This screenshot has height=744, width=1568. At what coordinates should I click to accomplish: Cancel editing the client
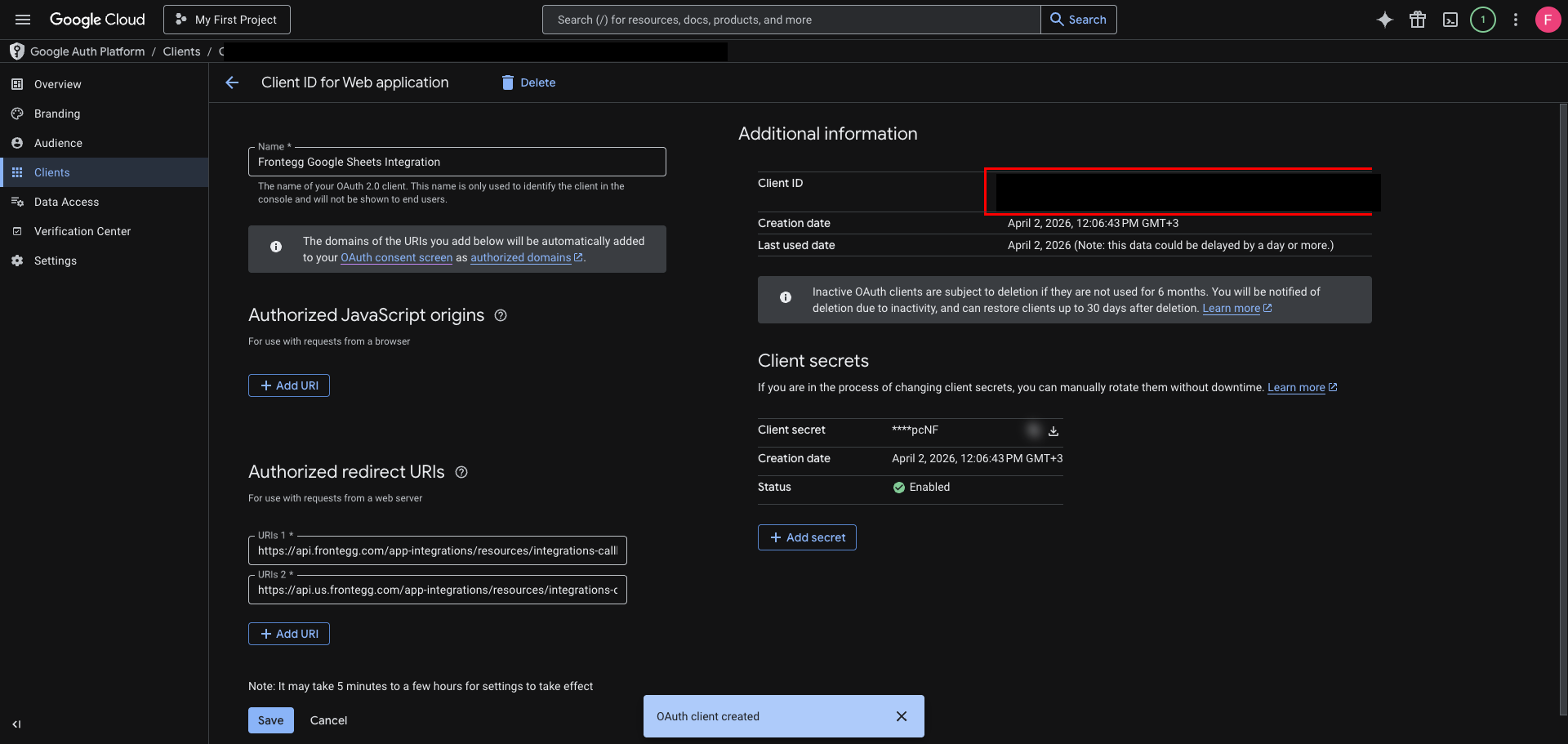click(x=328, y=720)
